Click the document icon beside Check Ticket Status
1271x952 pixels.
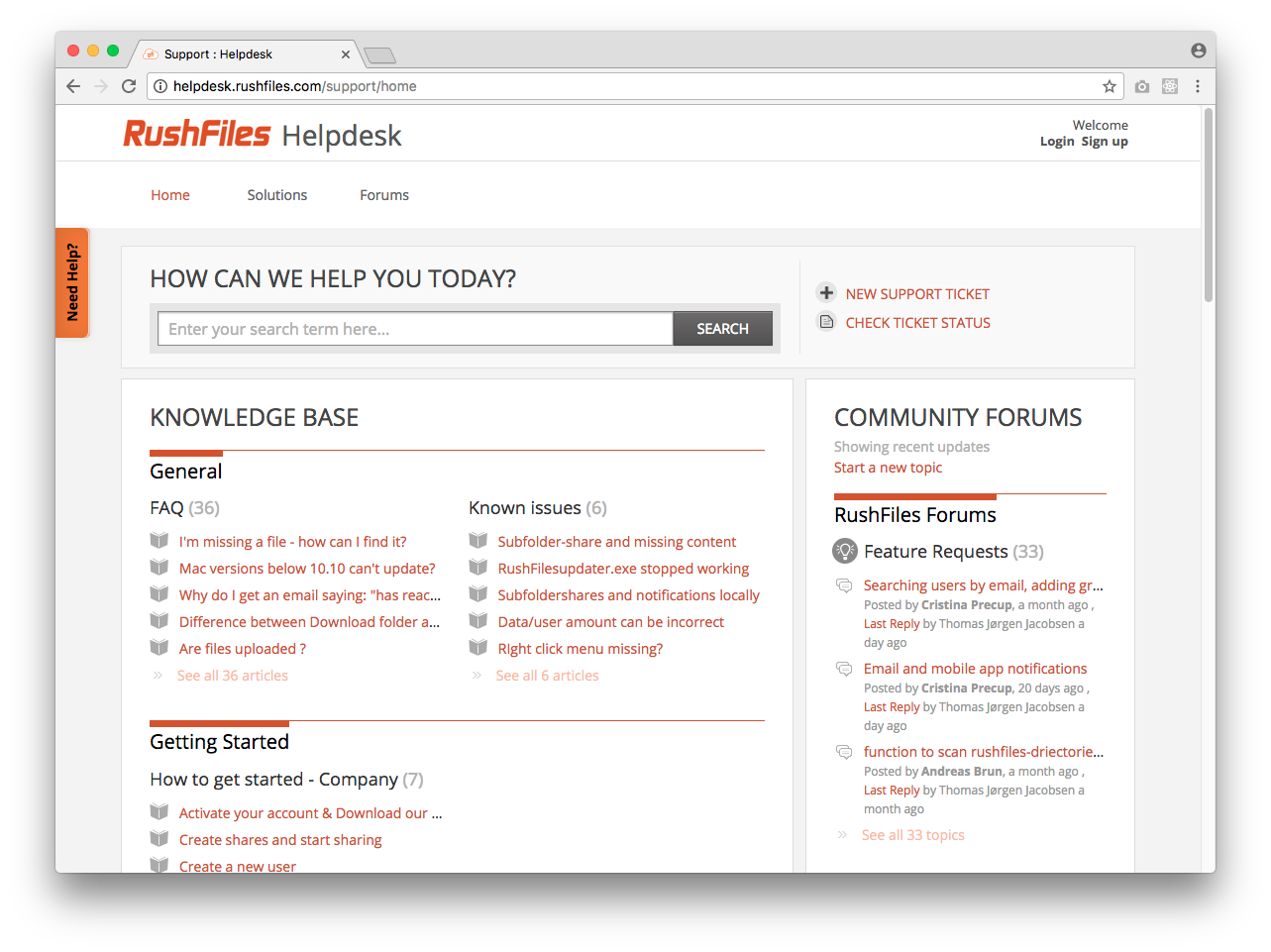[x=826, y=321]
